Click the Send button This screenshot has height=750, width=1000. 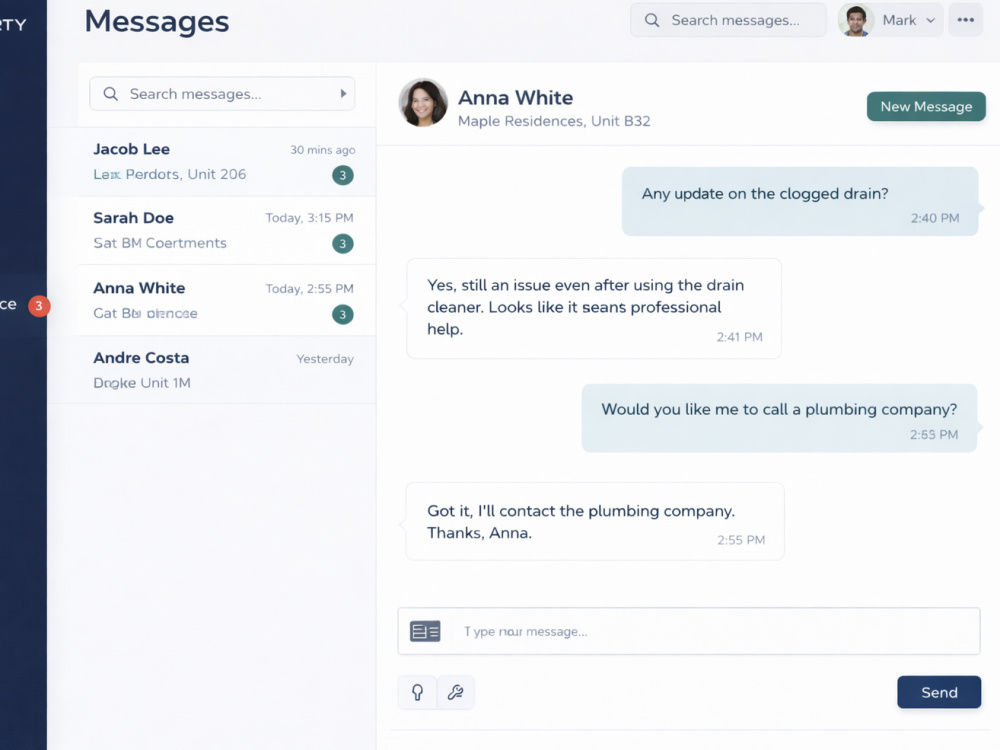coord(939,692)
